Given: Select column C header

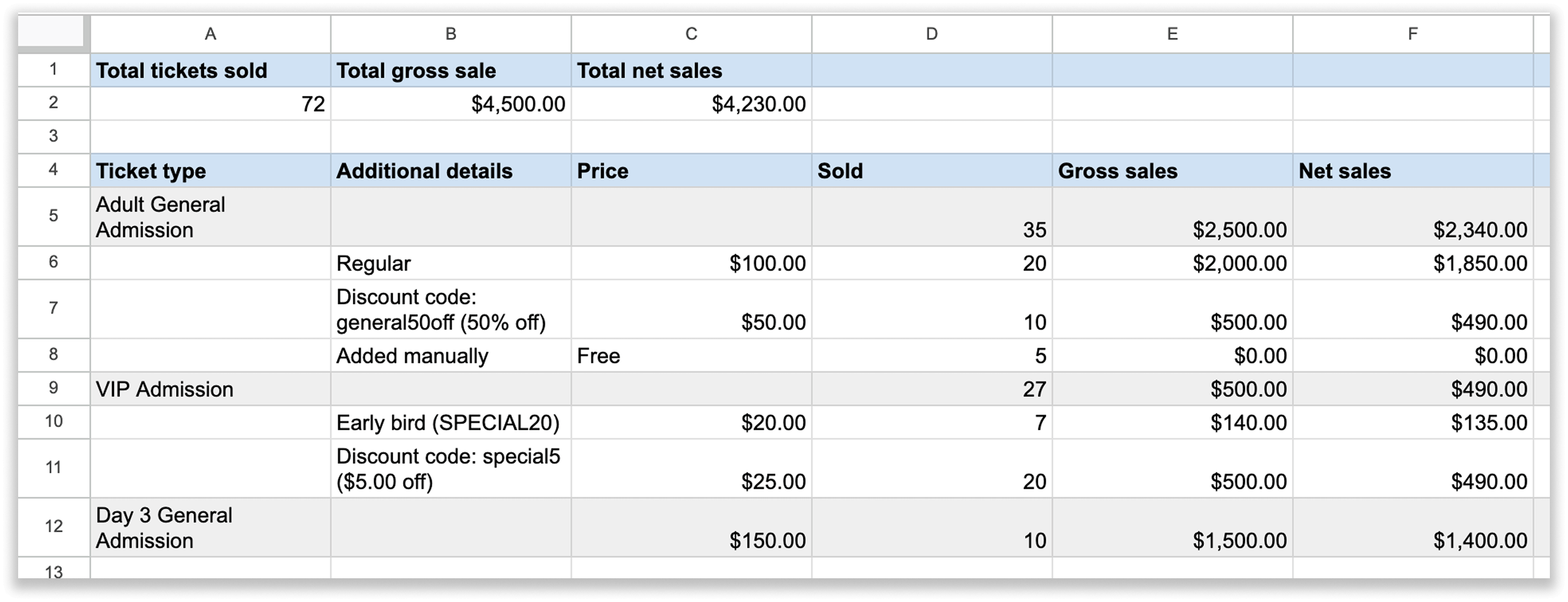Looking at the screenshot, I should point(691,34).
